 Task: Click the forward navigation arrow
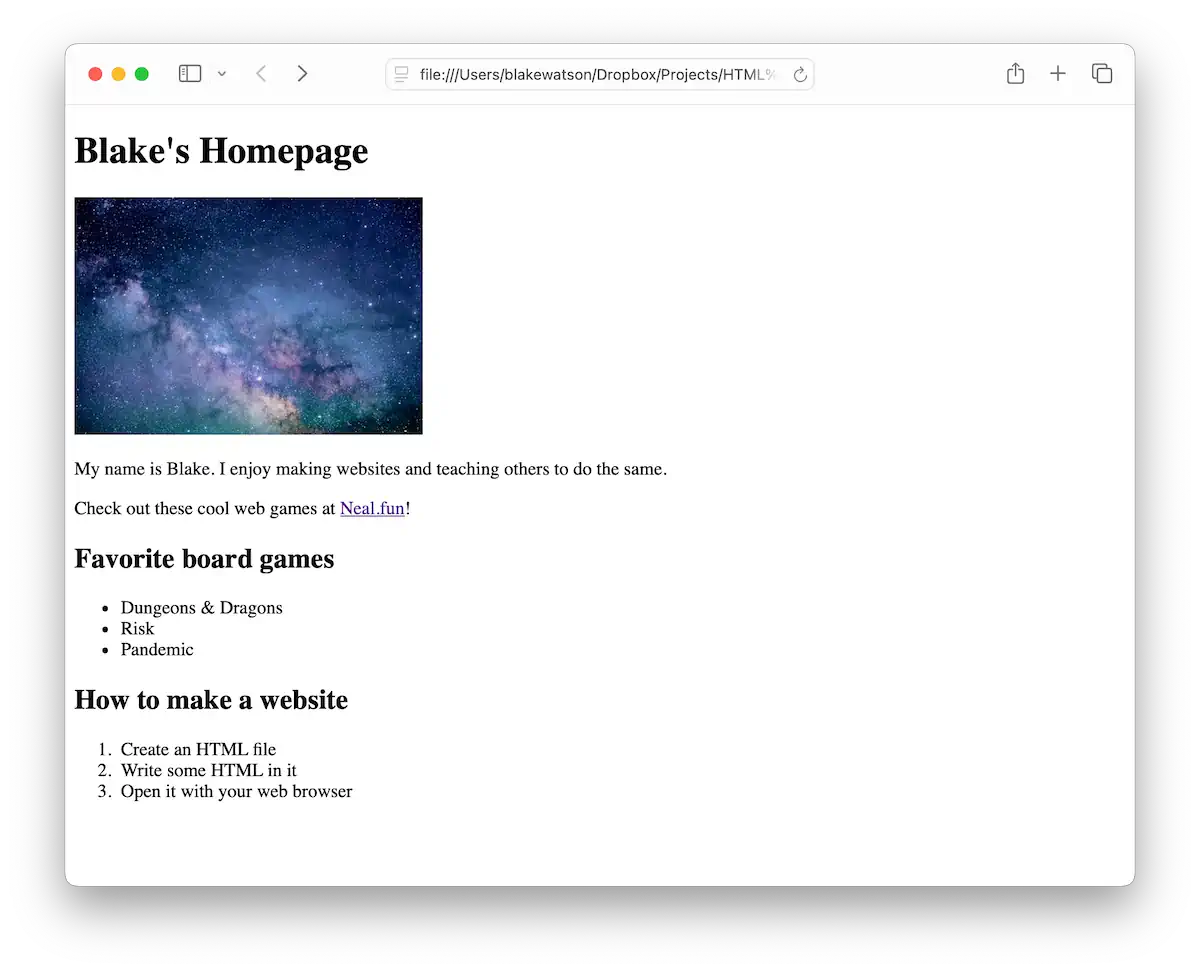(302, 73)
